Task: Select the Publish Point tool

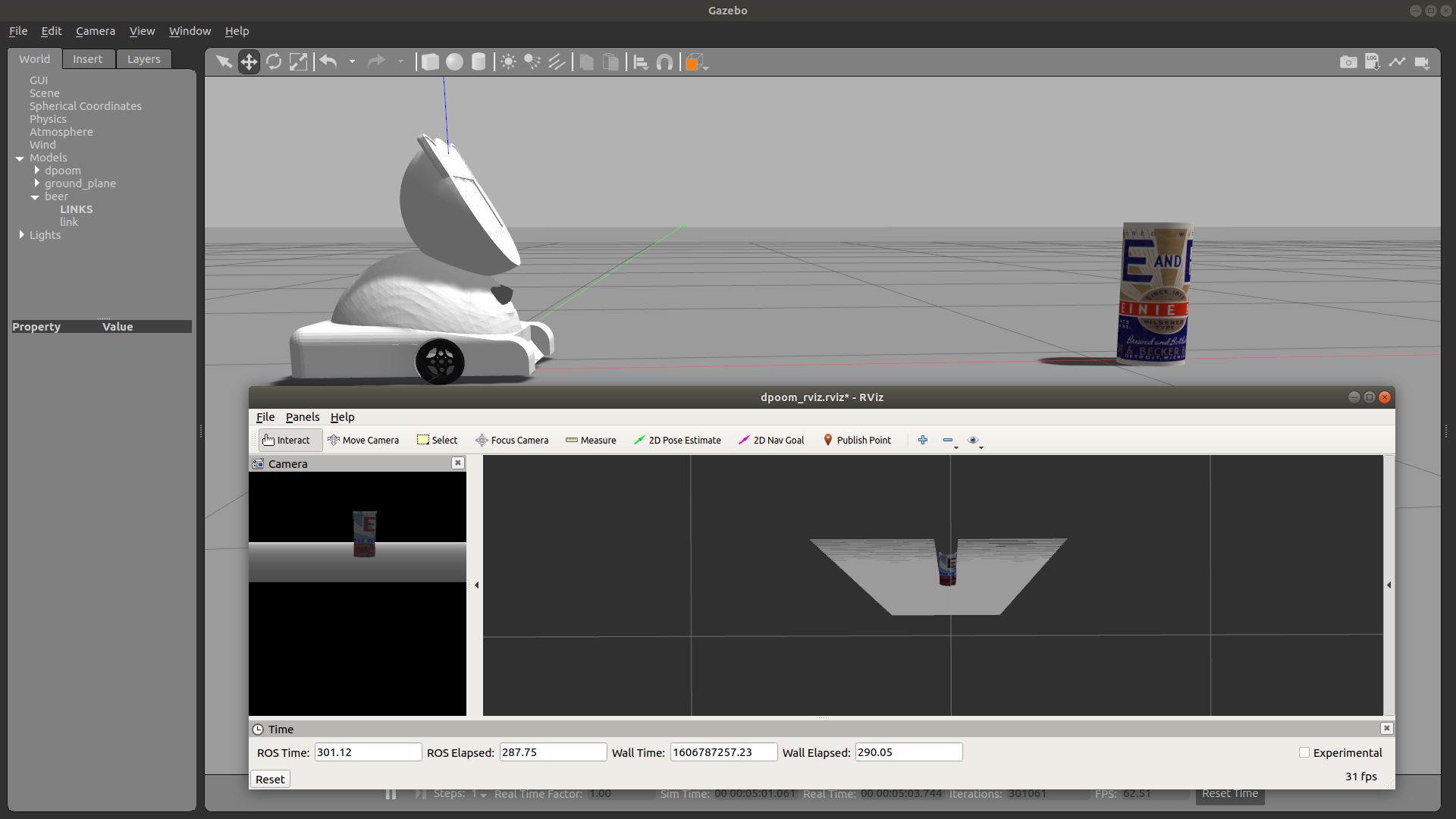Action: 857,441
